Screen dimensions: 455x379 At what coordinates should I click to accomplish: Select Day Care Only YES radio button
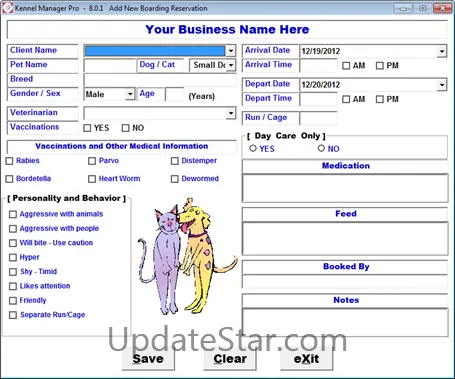coord(253,148)
